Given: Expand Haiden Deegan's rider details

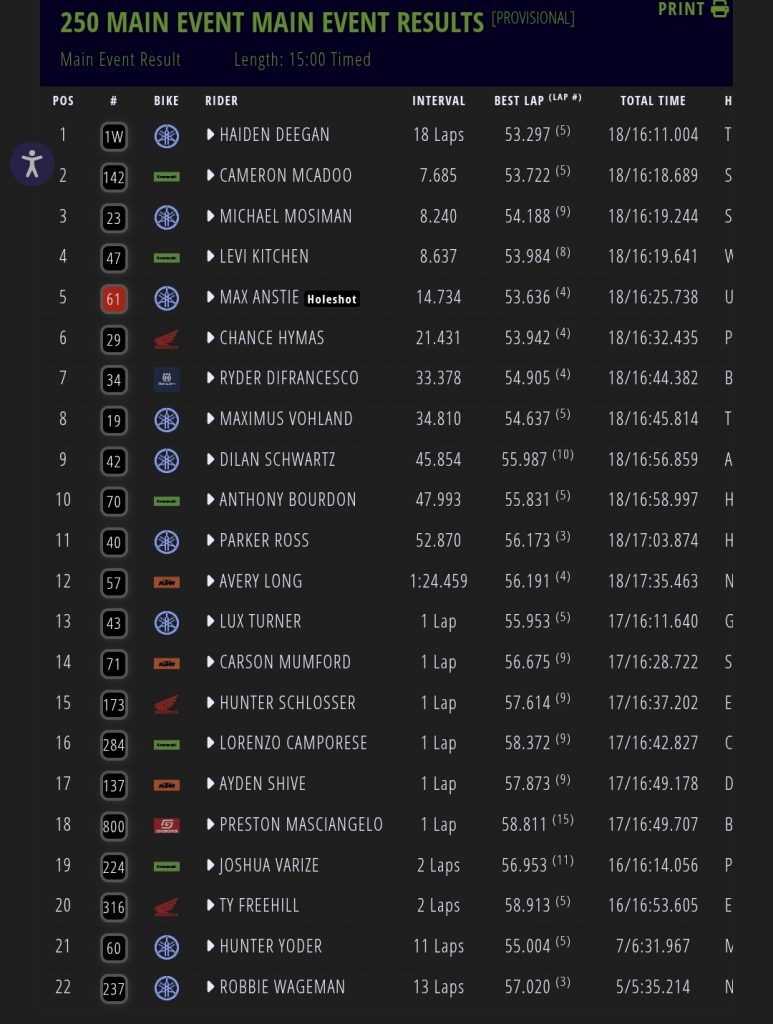Looking at the screenshot, I should (x=211, y=135).
